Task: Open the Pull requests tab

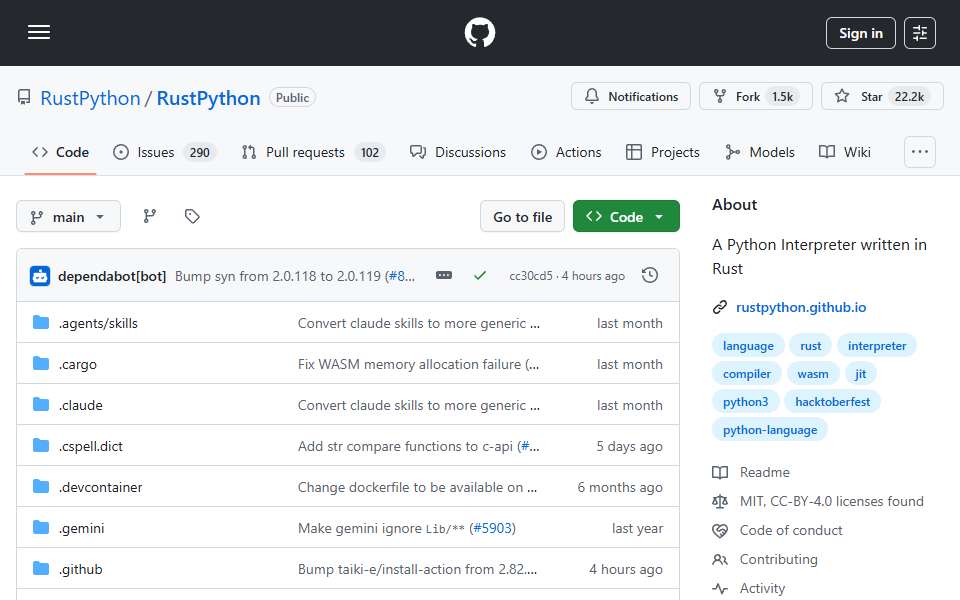Action: click(313, 152)
